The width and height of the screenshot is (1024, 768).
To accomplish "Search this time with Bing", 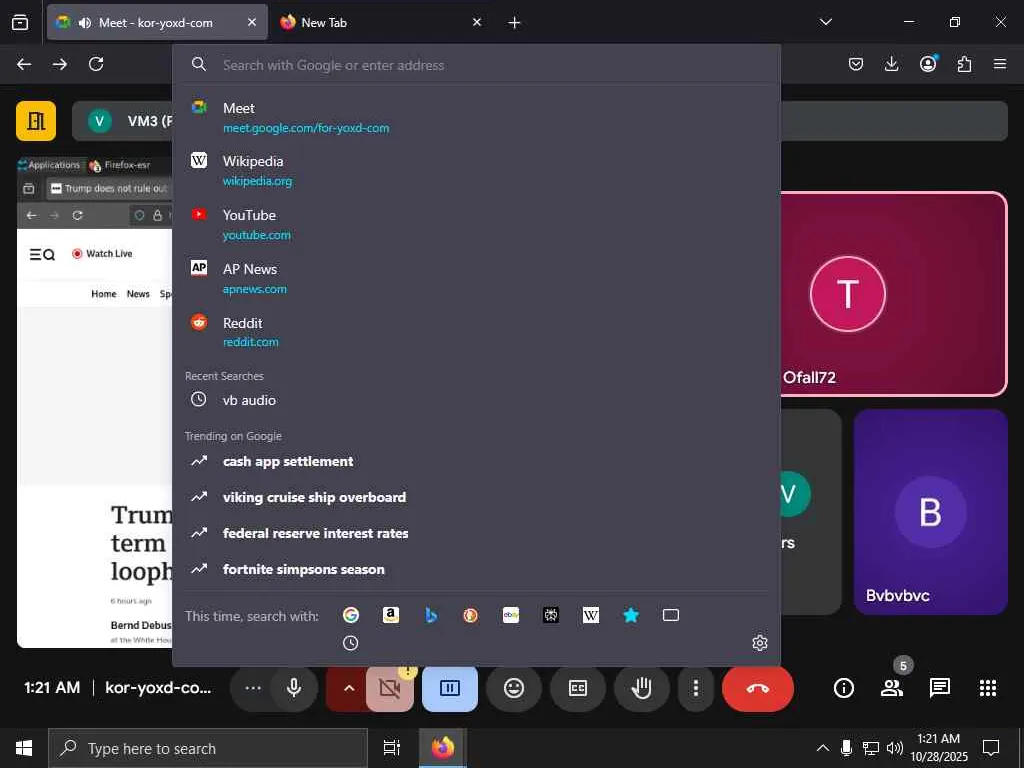I will 431,615.
